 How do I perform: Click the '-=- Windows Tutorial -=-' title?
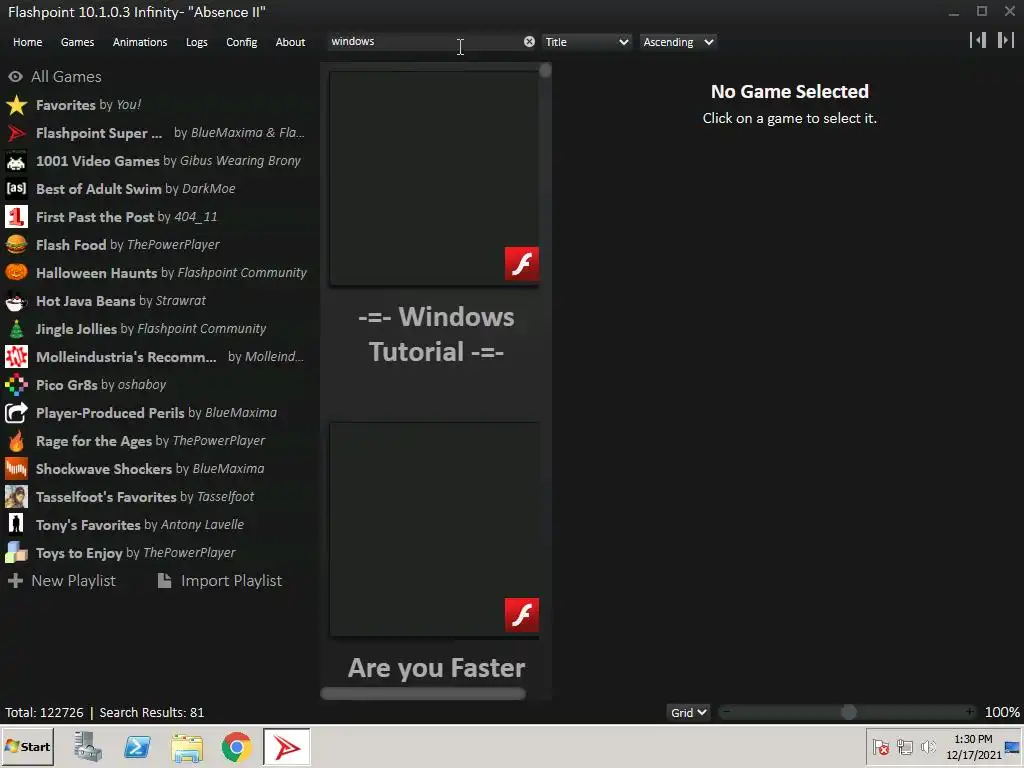click(x=436, y=334)
